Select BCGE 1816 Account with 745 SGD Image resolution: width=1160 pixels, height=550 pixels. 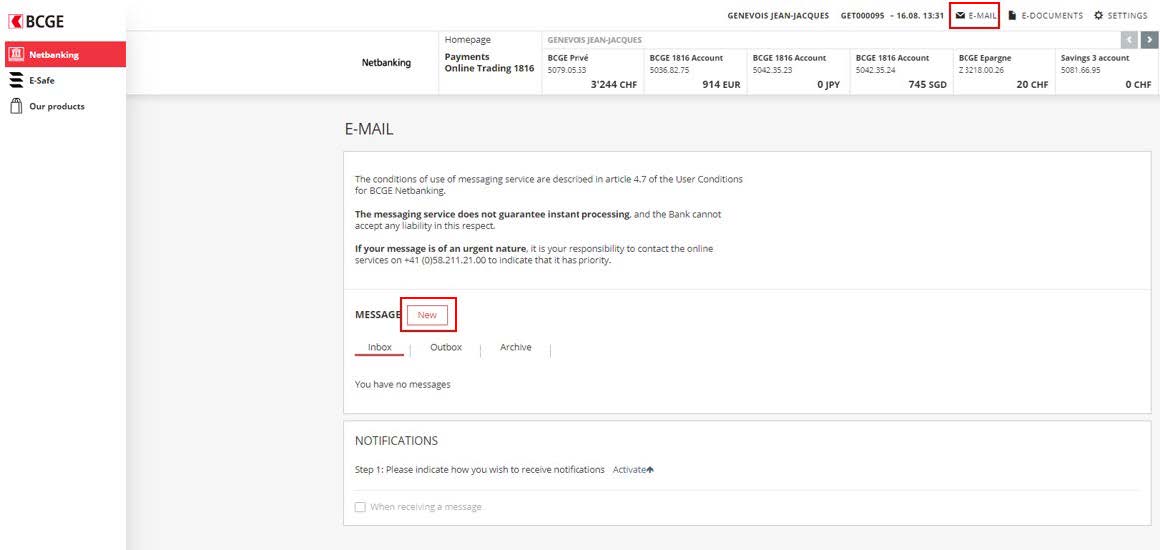click(x=901, y=71)
